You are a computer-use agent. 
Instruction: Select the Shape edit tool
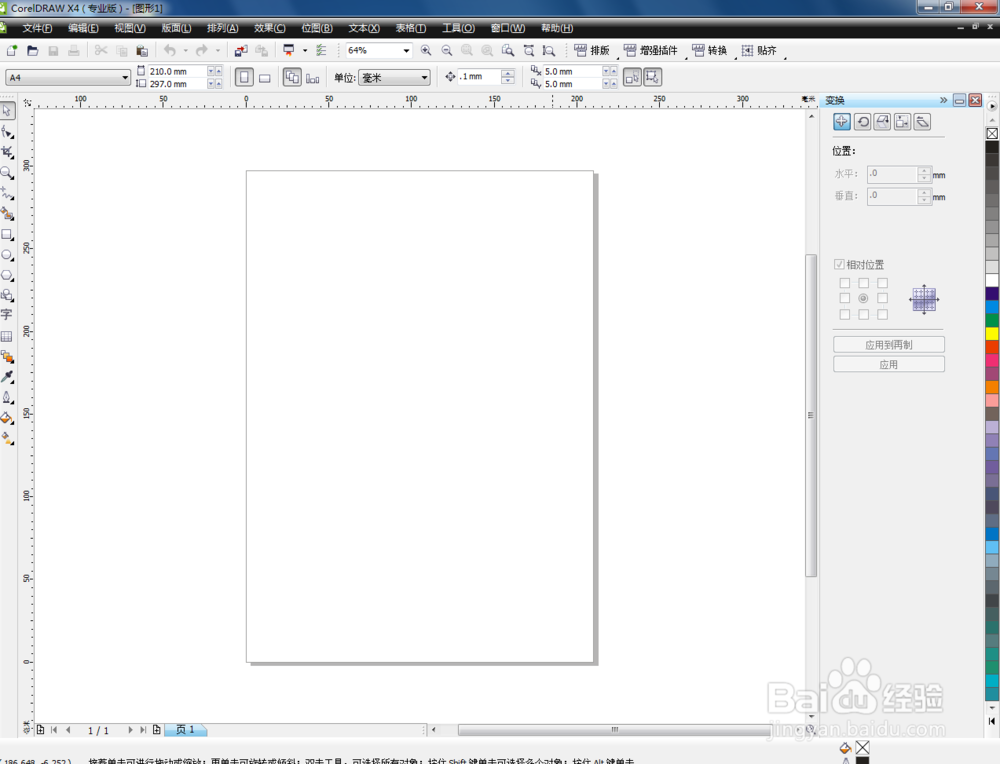(x=7, y=132)
